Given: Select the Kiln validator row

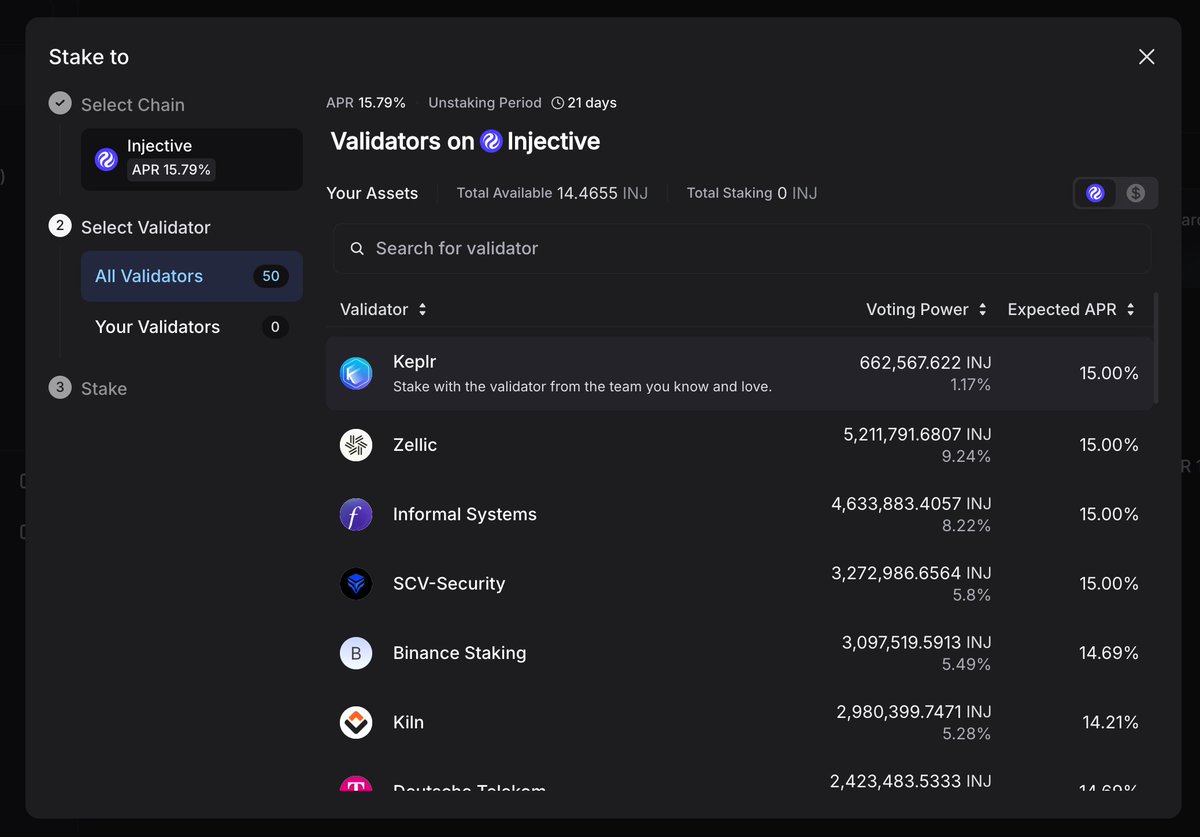Looking at the screenshot, I should tap(739, 723).
